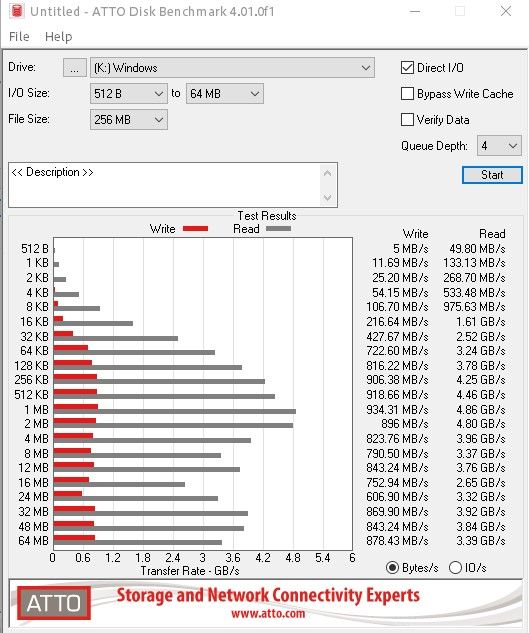529x633 pixels.
Task: Click the 216.64 MB/s write value
Action: pos(397,322)
